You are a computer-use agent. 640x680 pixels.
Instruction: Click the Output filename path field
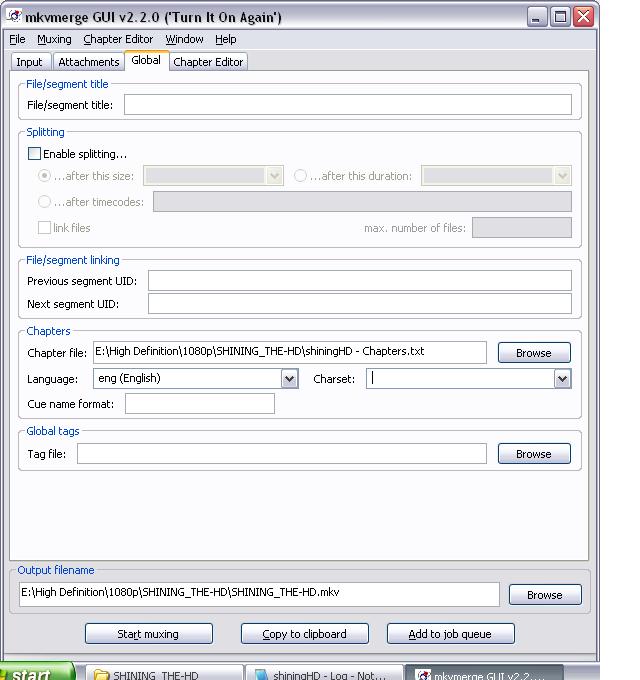pos(259,594)
